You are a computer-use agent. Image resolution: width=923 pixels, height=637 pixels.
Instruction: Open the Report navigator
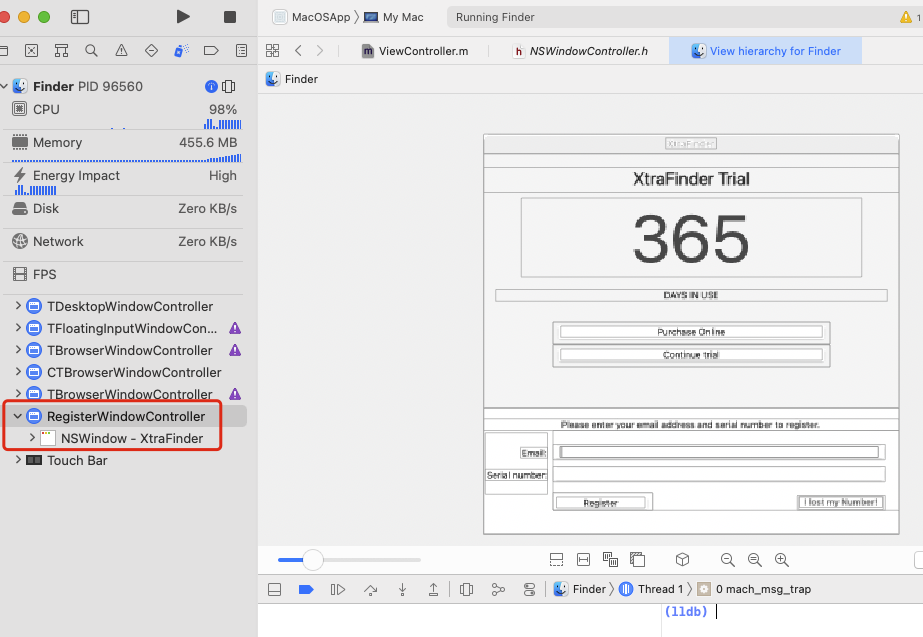(241, 51)
